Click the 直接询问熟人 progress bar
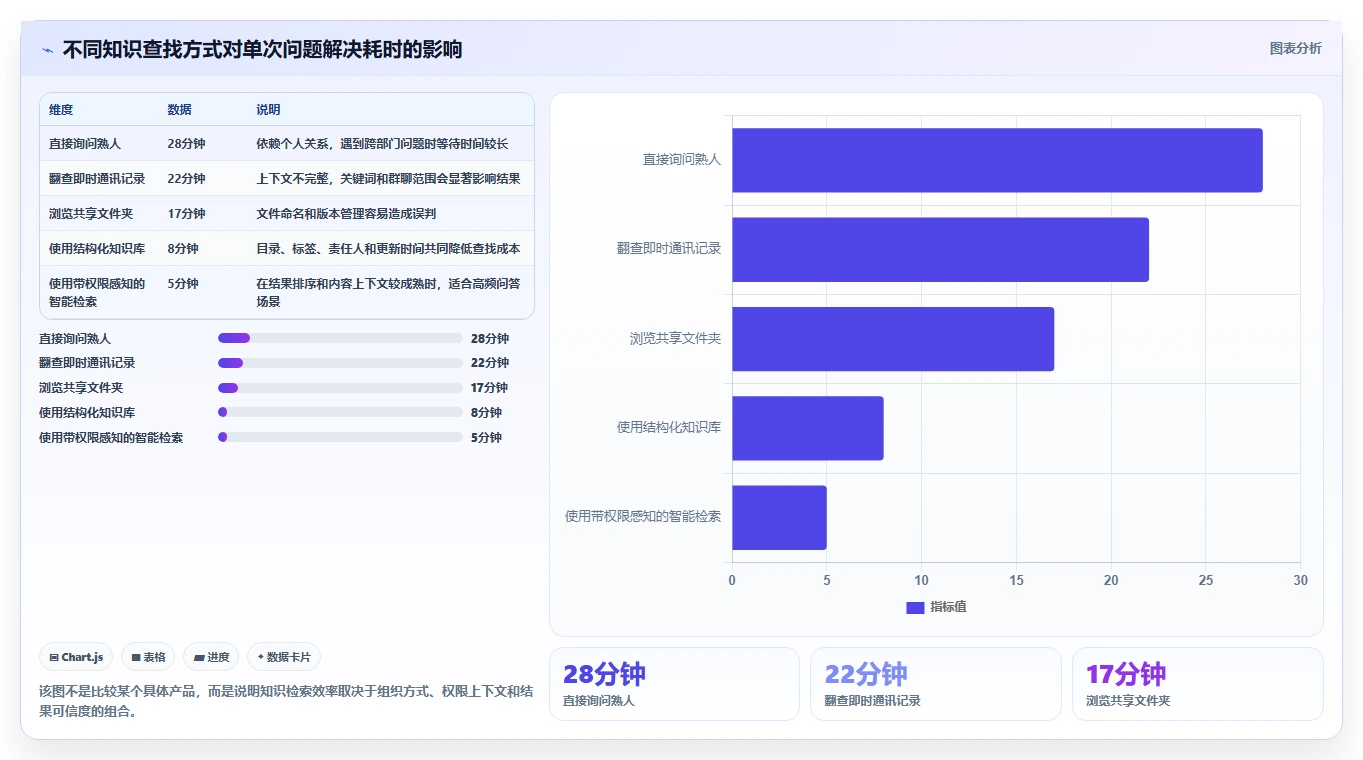The height and width of the screenshot is (760, 1363). (x=340, y=338)
